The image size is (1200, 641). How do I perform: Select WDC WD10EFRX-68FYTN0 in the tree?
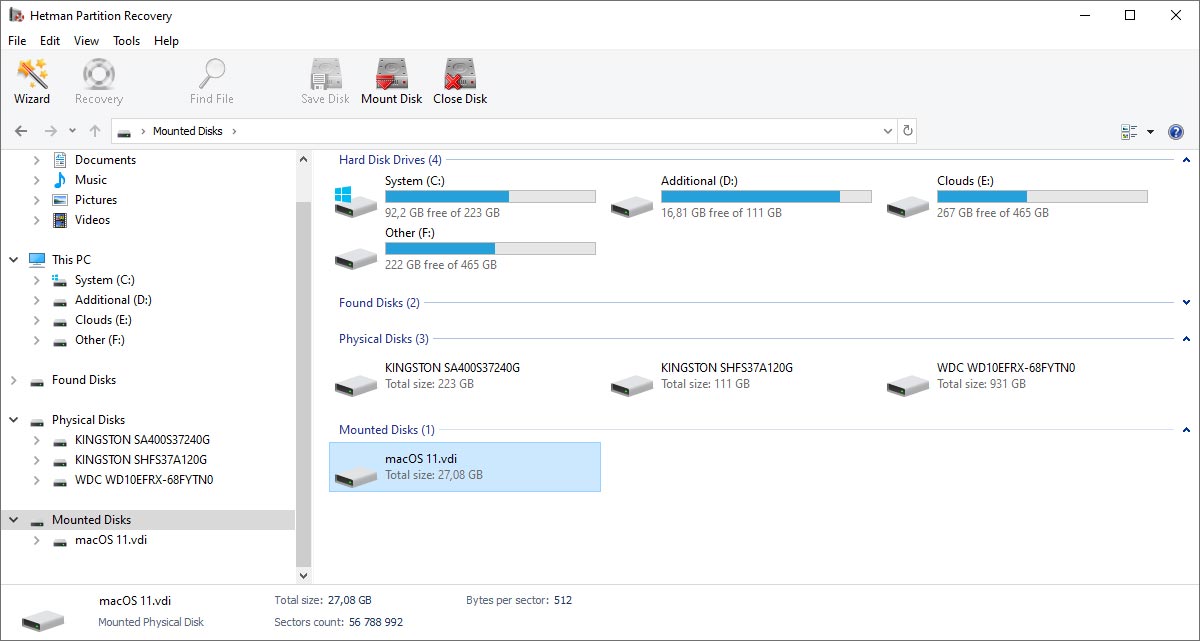[x=144, y=480]
